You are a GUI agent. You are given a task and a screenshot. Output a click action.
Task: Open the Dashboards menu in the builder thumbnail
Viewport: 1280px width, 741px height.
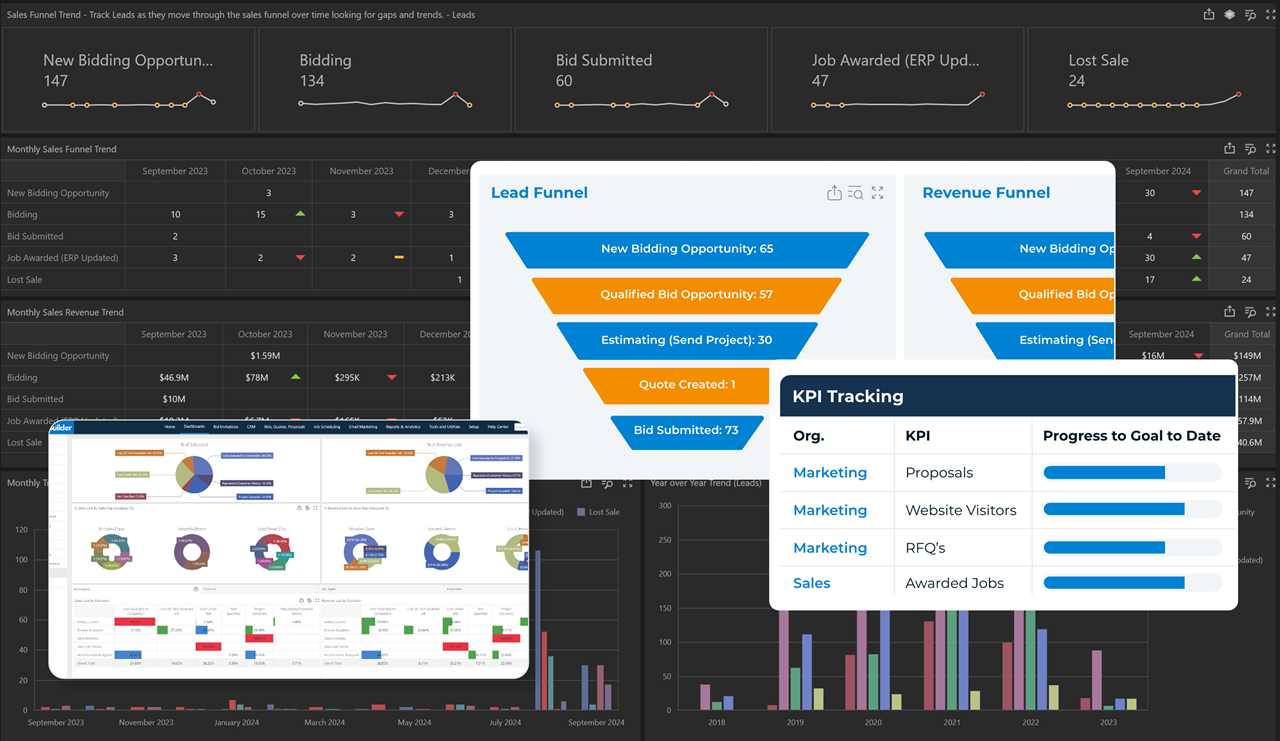tap(194, 427)
